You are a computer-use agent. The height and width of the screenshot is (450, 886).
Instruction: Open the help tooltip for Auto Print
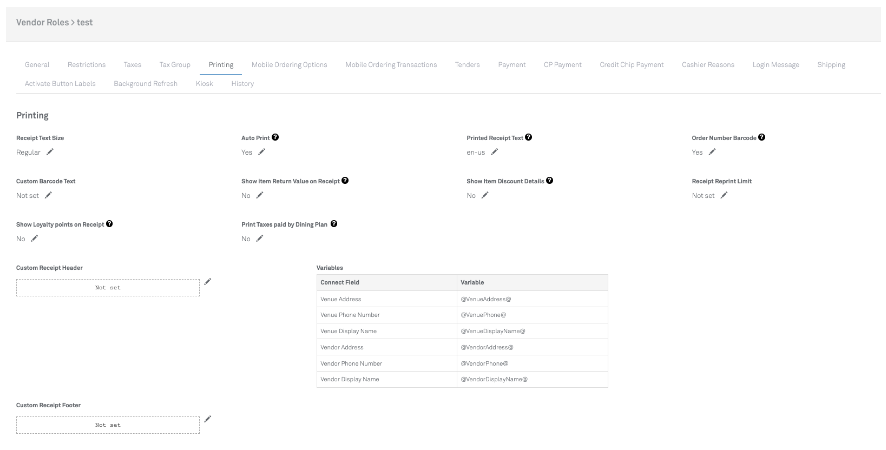coord(275,137)
